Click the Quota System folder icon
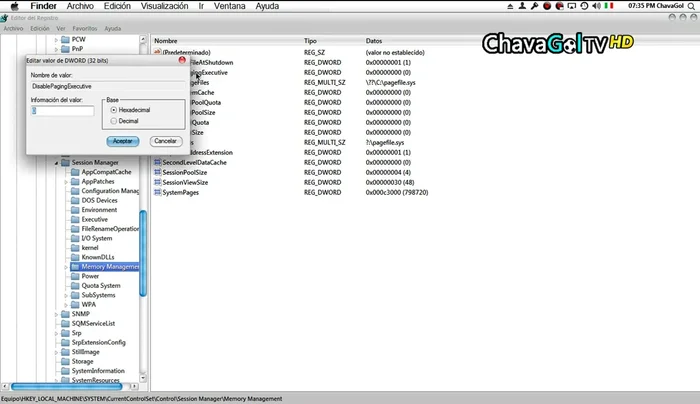 75,286
